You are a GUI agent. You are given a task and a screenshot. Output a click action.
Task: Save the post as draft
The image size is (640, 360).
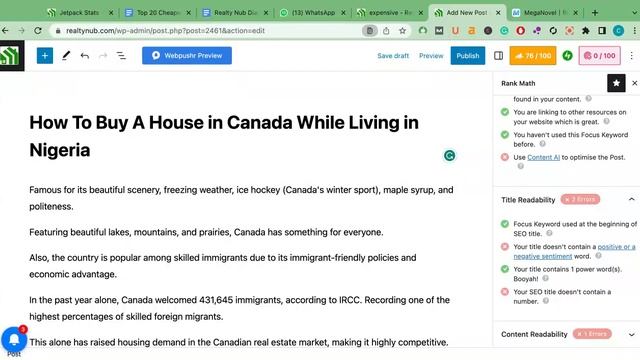tap(393, 56)
